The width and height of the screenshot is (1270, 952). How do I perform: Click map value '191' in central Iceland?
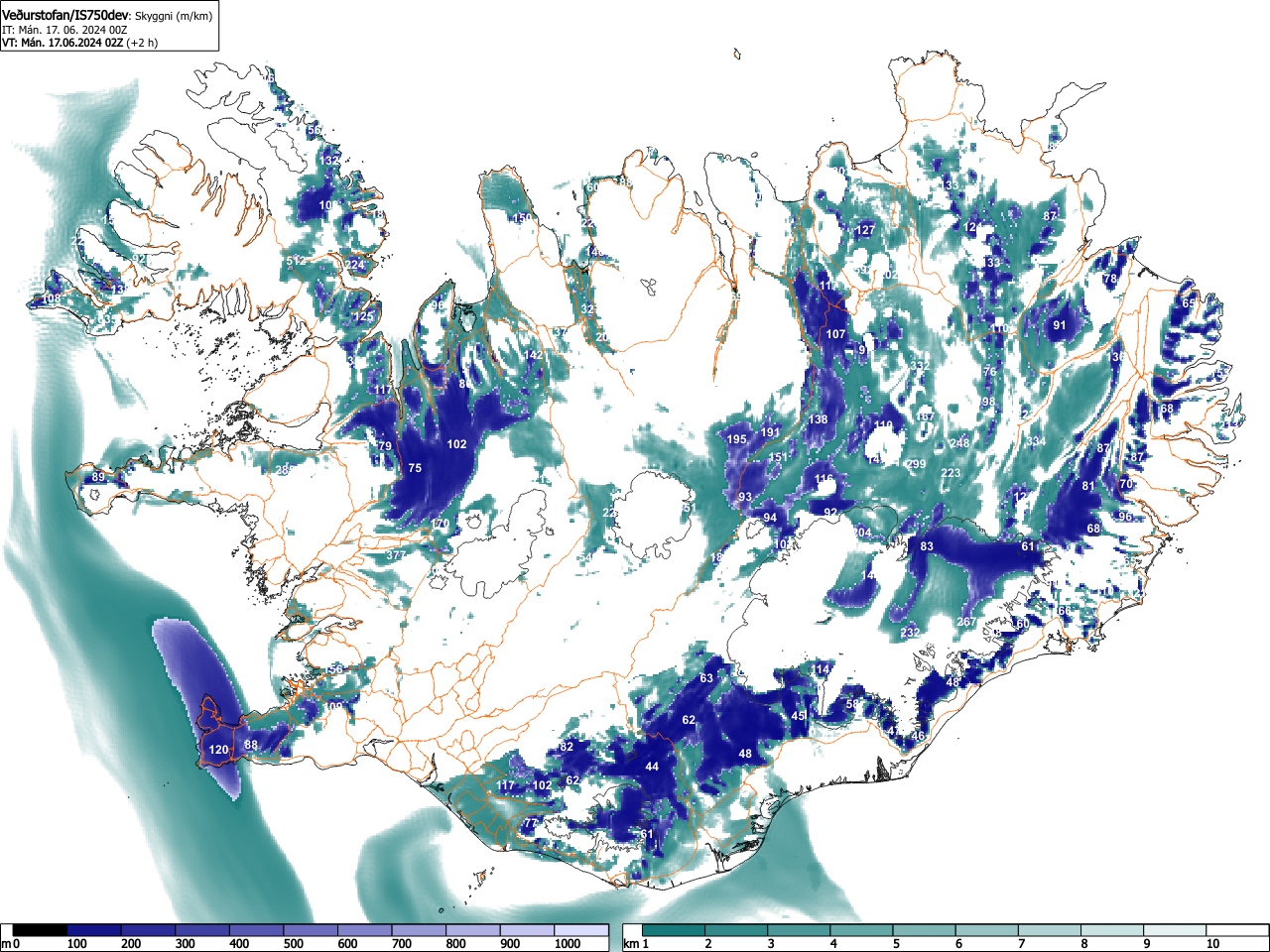coord(771,432)
